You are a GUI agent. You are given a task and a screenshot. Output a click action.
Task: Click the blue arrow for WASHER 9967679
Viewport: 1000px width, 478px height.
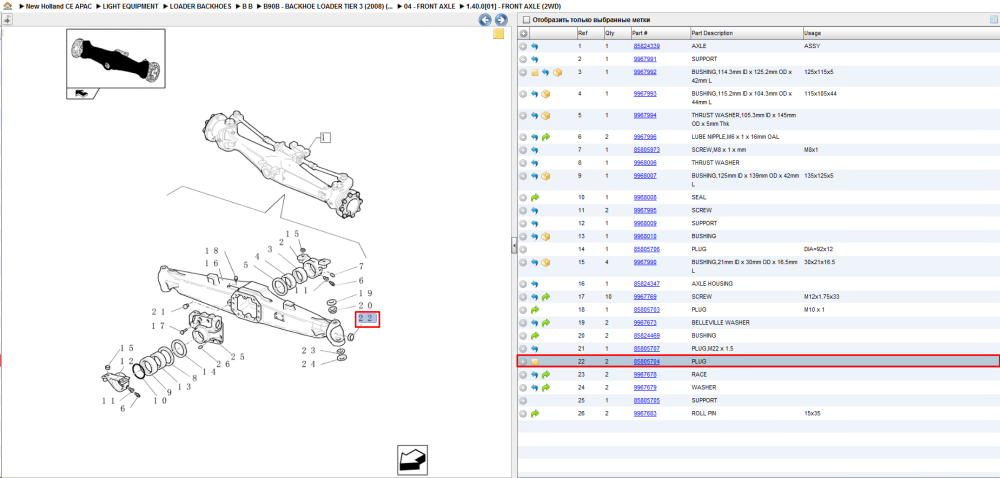click(534, 387)
